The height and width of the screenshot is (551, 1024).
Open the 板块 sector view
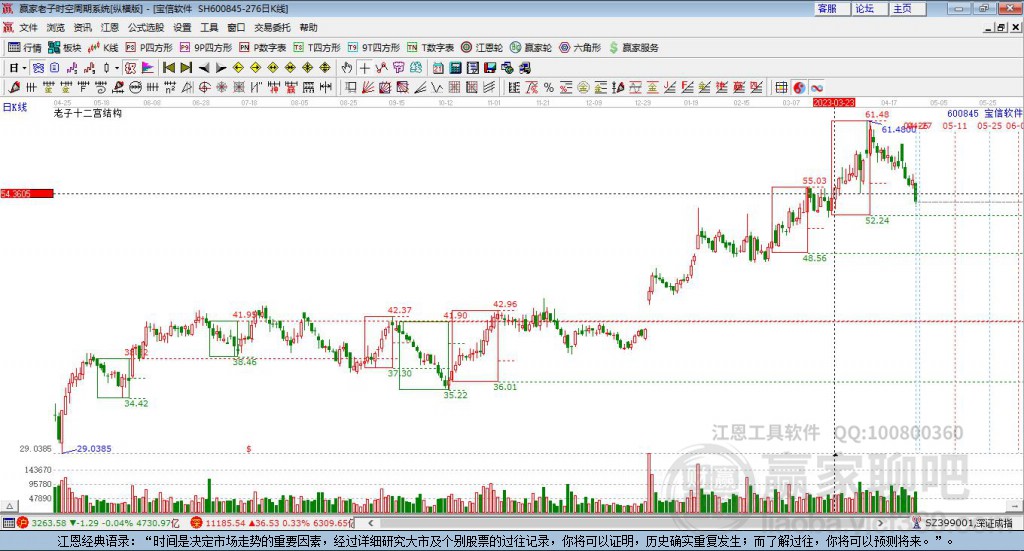(x=64, y=48)
